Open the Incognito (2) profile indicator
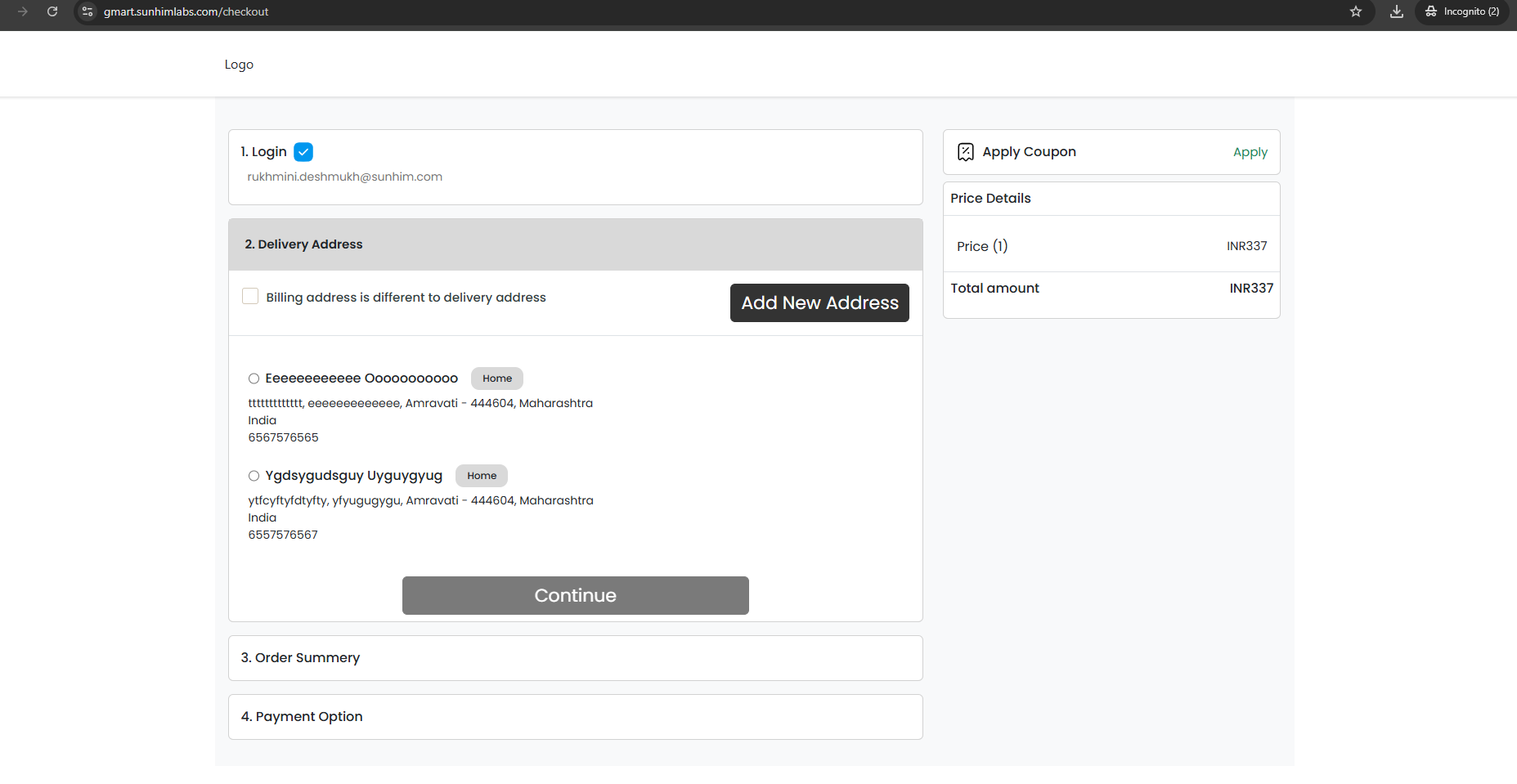Image resolution: width=1517 pixels, height=784 pixels. point(1462,11)
